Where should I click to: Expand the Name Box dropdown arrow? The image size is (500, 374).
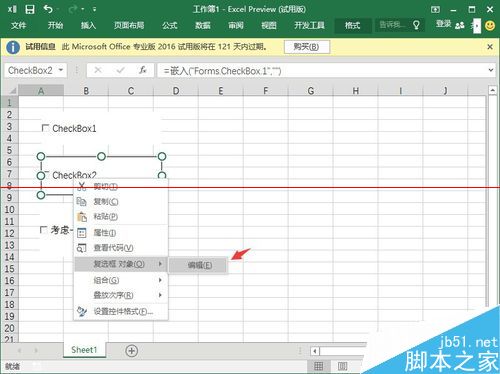click(61, 70)
